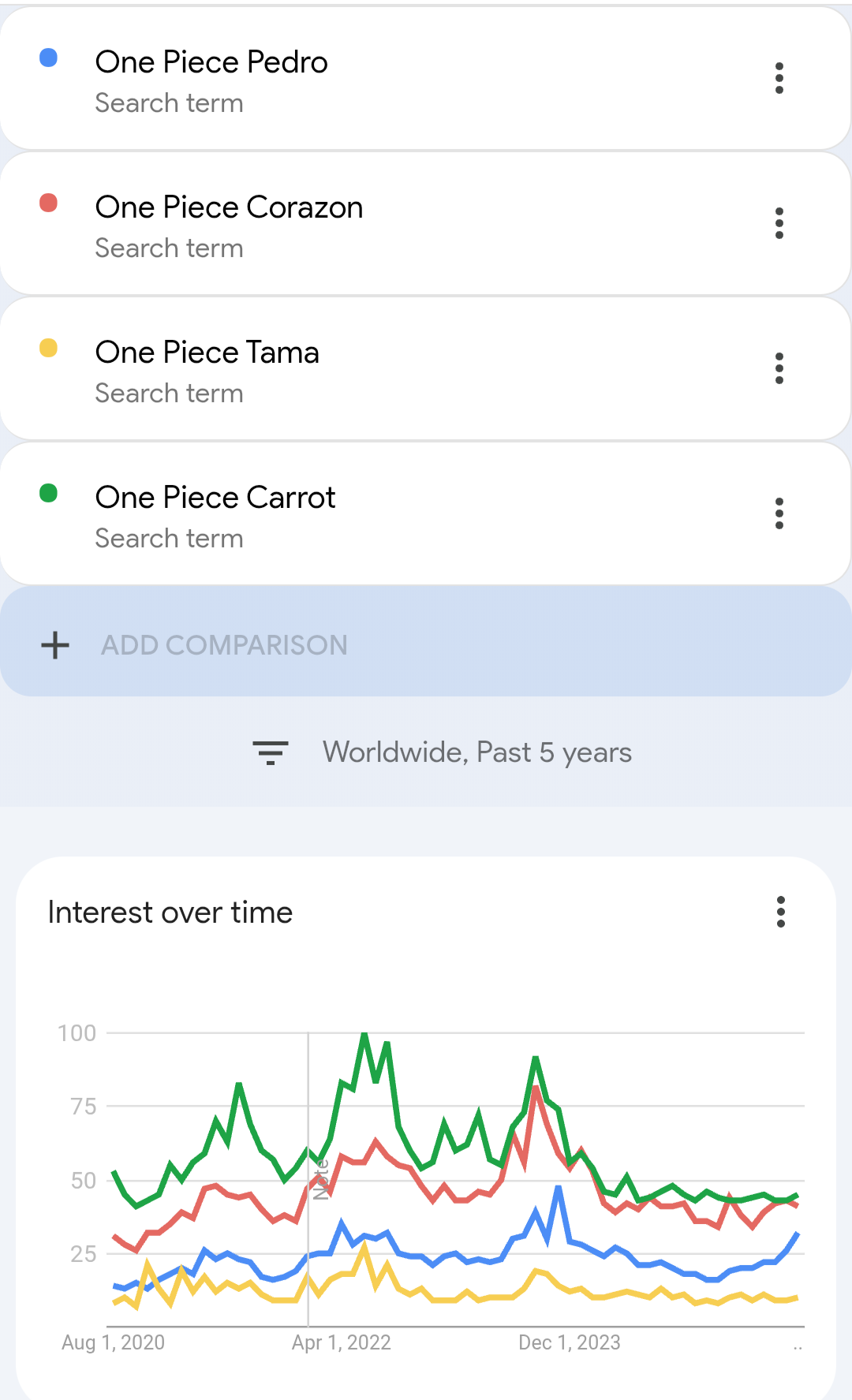Click the Note marker on the chart
This screenshot has height=1400, width=852.
(320, 1179)
